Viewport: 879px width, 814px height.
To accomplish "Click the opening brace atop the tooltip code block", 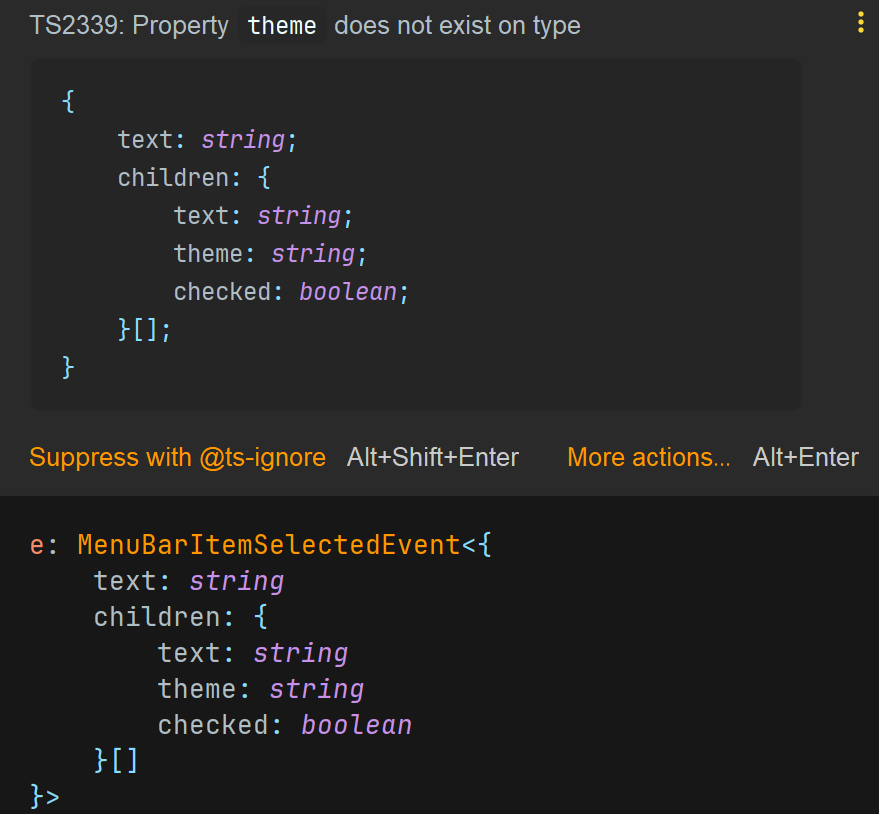I will [x=68, y=102].
